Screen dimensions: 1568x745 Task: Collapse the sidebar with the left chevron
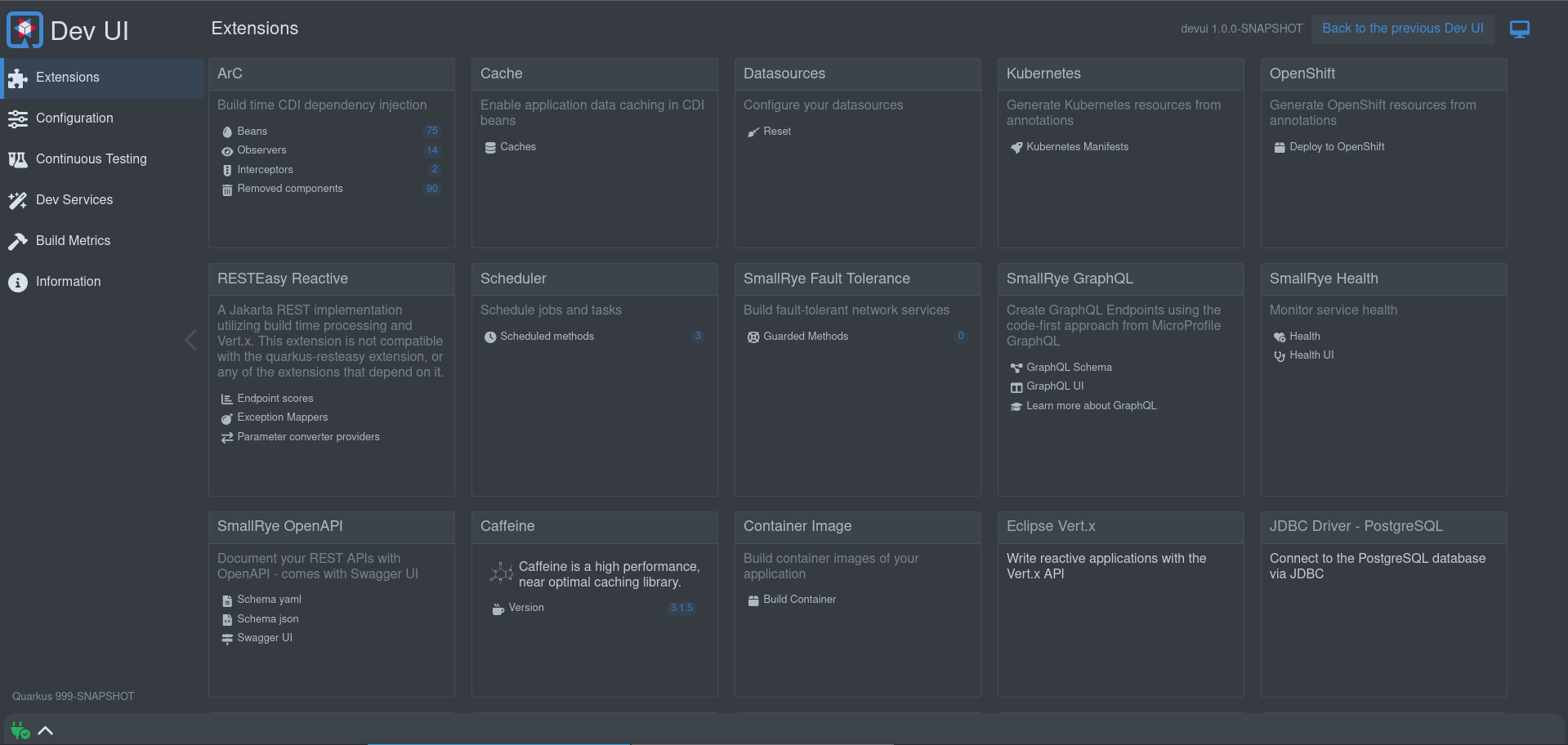click(x=190, y=340)
